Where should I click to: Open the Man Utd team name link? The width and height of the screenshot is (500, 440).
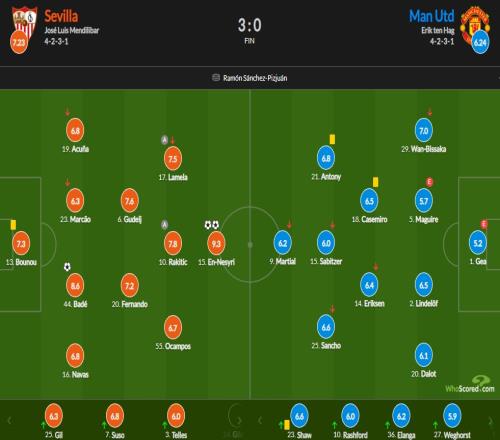click(x=432, y=16)
